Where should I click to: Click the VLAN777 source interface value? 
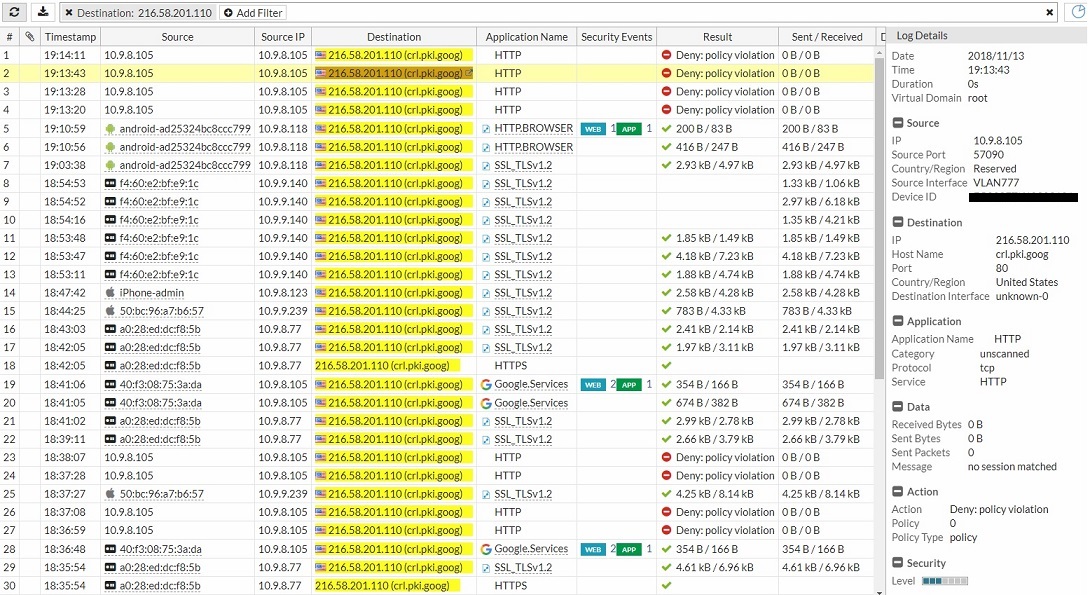pyautogui.click(x=996, y=183)
